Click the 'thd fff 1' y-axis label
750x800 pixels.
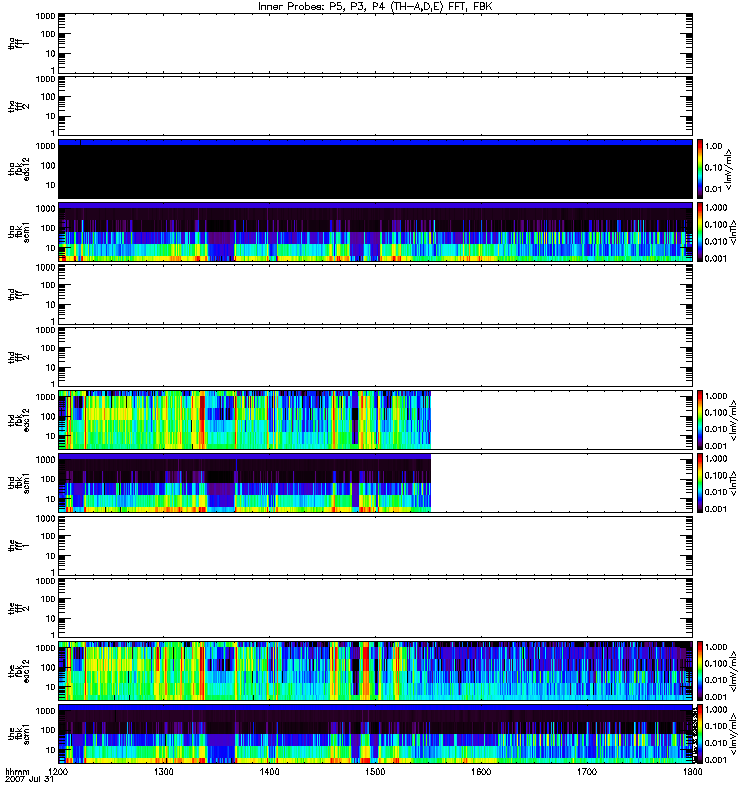pyautogui.click(x=18, y=294)
